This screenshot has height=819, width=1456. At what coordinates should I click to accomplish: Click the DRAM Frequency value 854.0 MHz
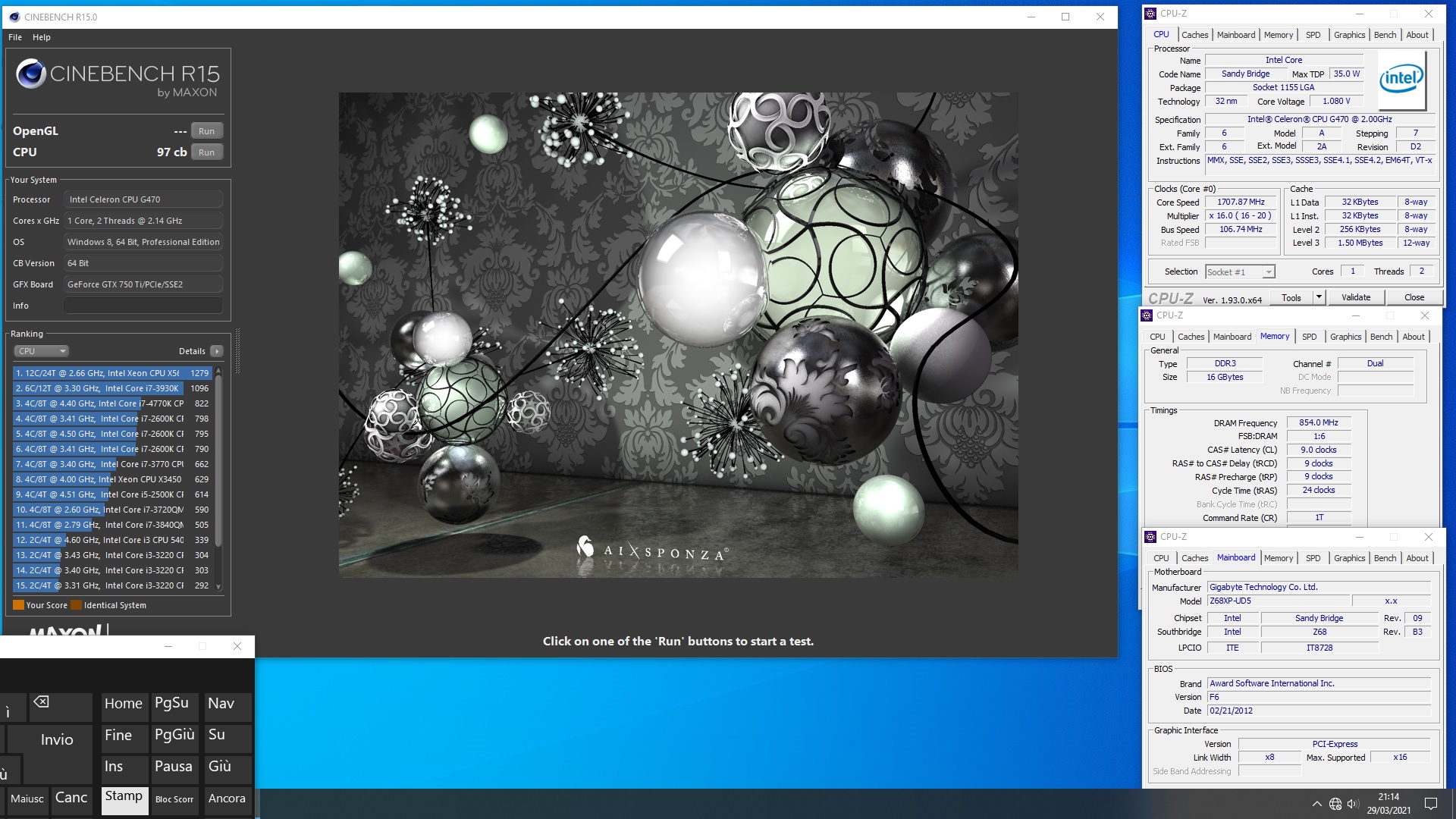[x=1319, y=422]
